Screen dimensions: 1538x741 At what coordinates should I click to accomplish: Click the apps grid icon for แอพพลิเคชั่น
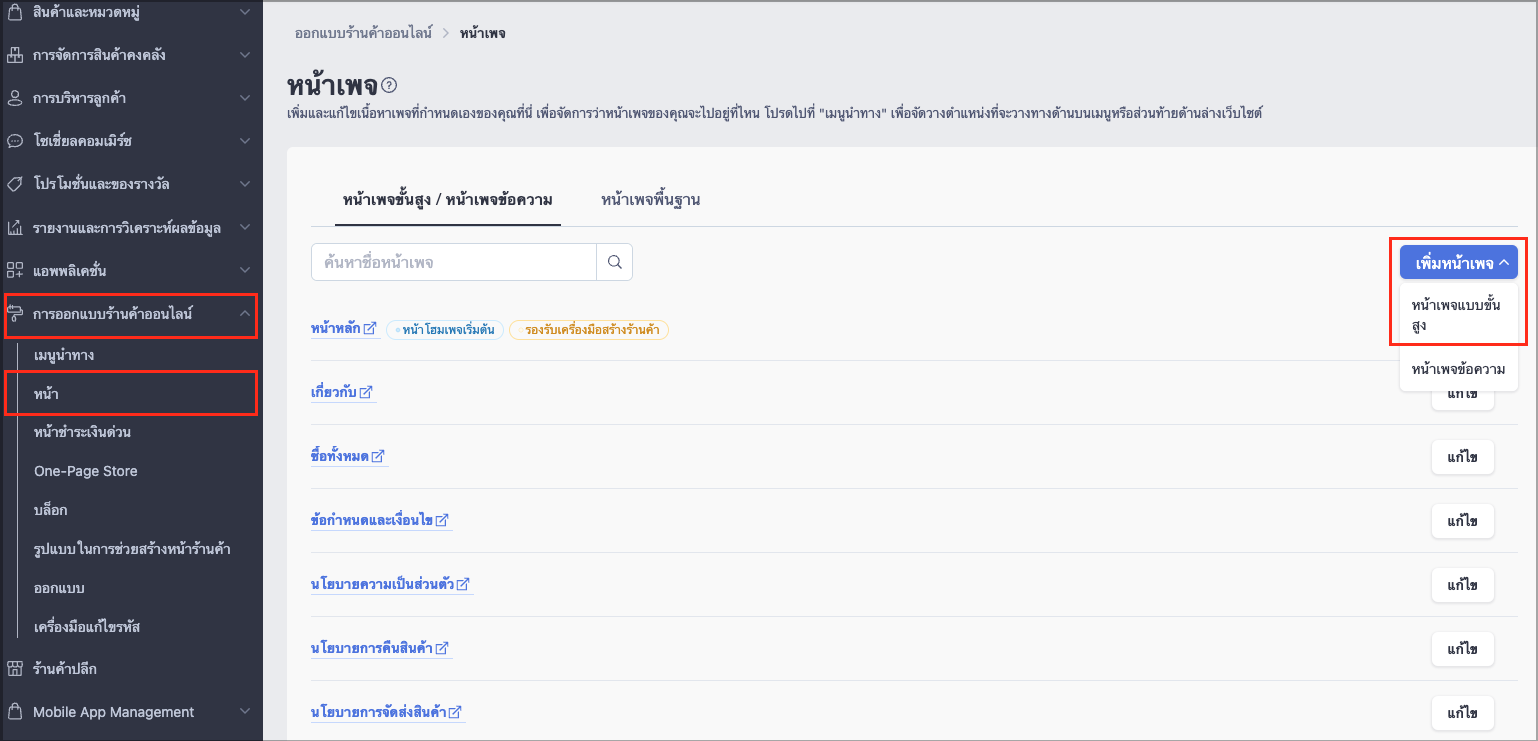pos(15,271)
